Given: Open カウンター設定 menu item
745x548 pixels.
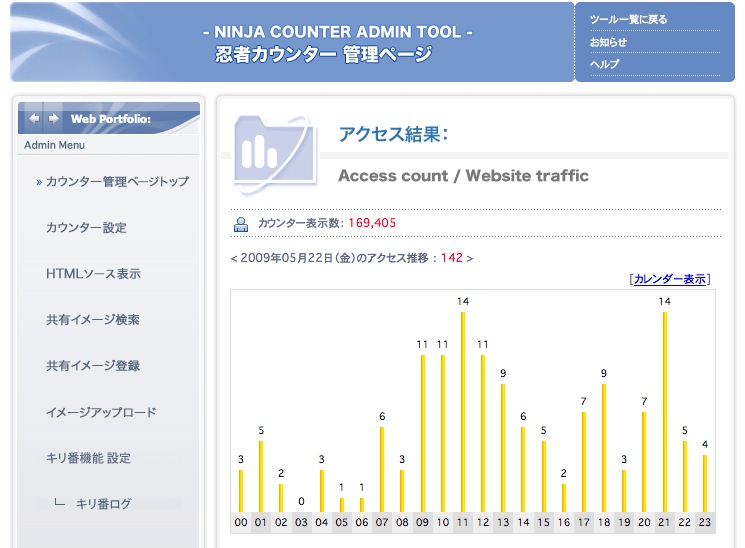Looking at the screenshot, I should (x=86, y=228).
